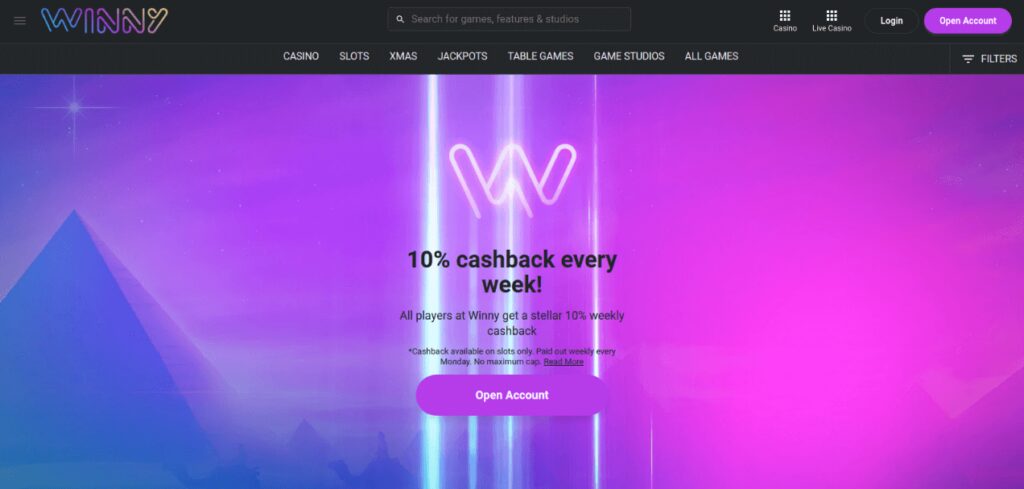Choose TABLE GAMES in navigation

click(541, 56)
